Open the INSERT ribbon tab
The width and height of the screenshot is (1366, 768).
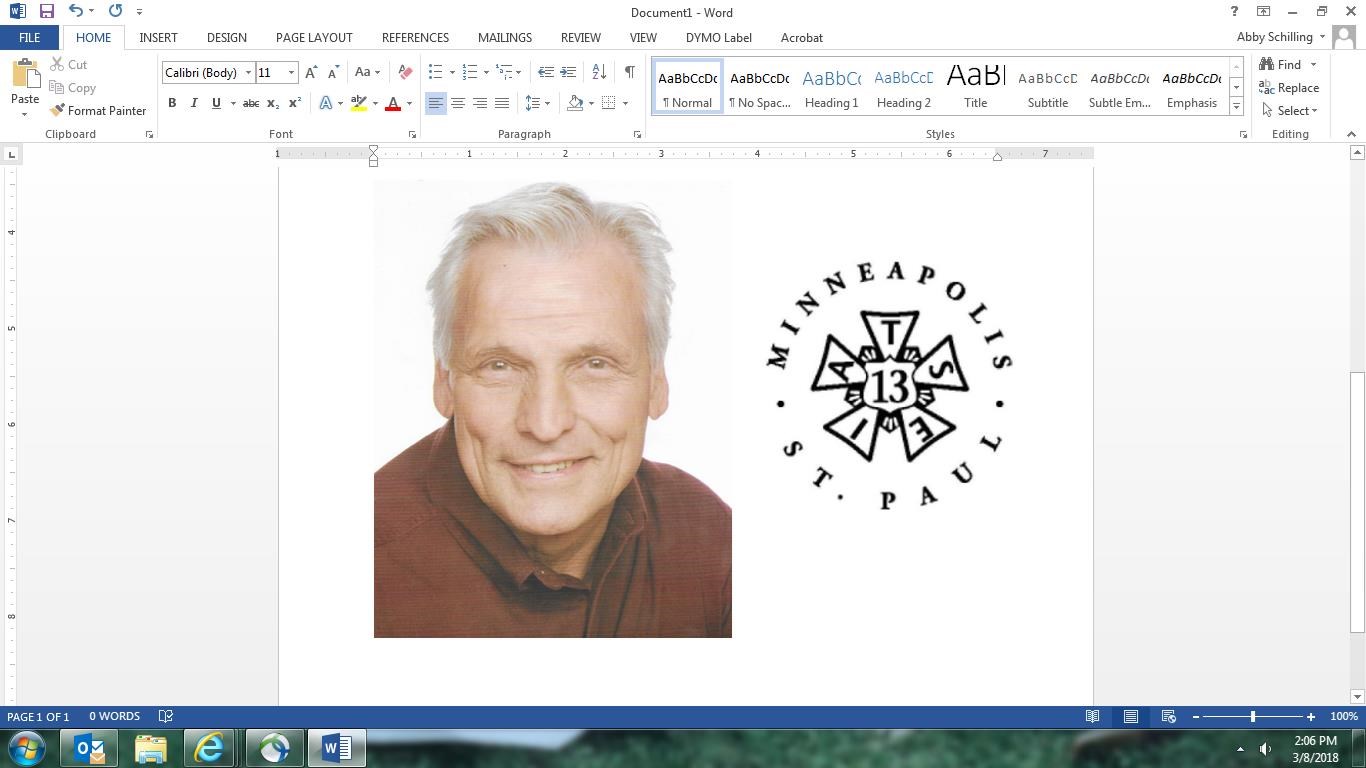tap(158, 37)
